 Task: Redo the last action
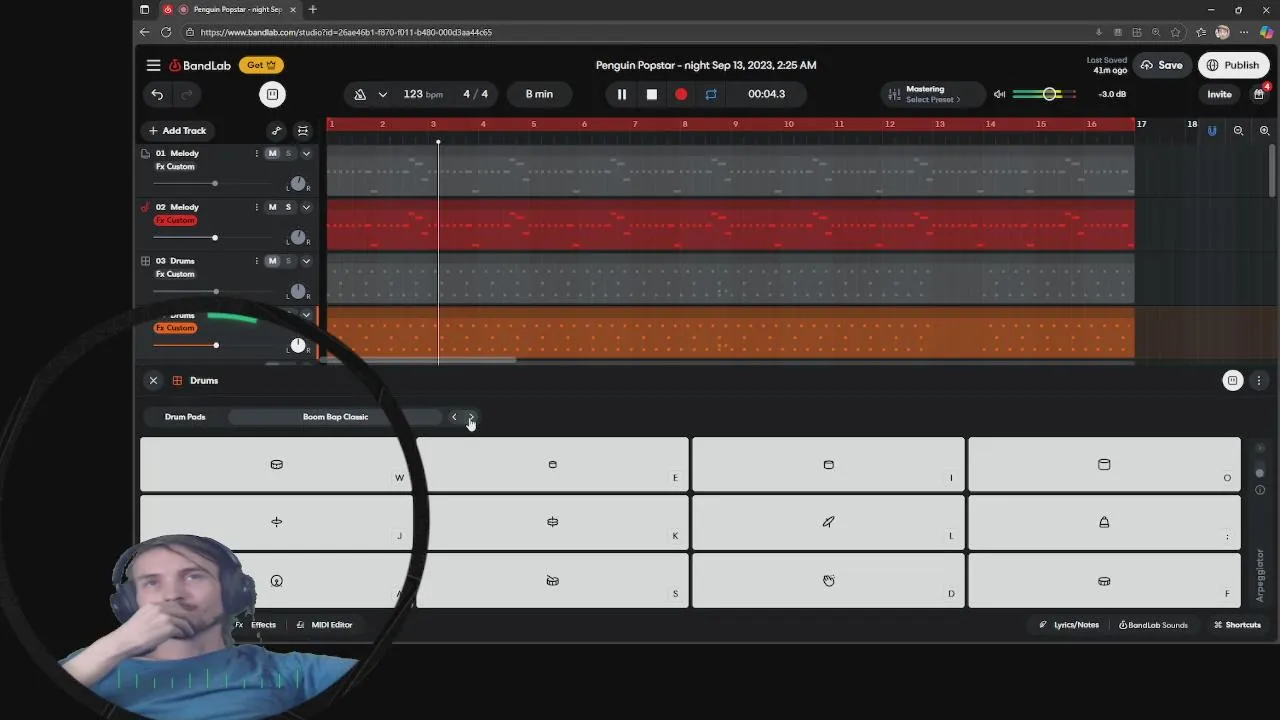pyautogui.click(x=187, y=94)
